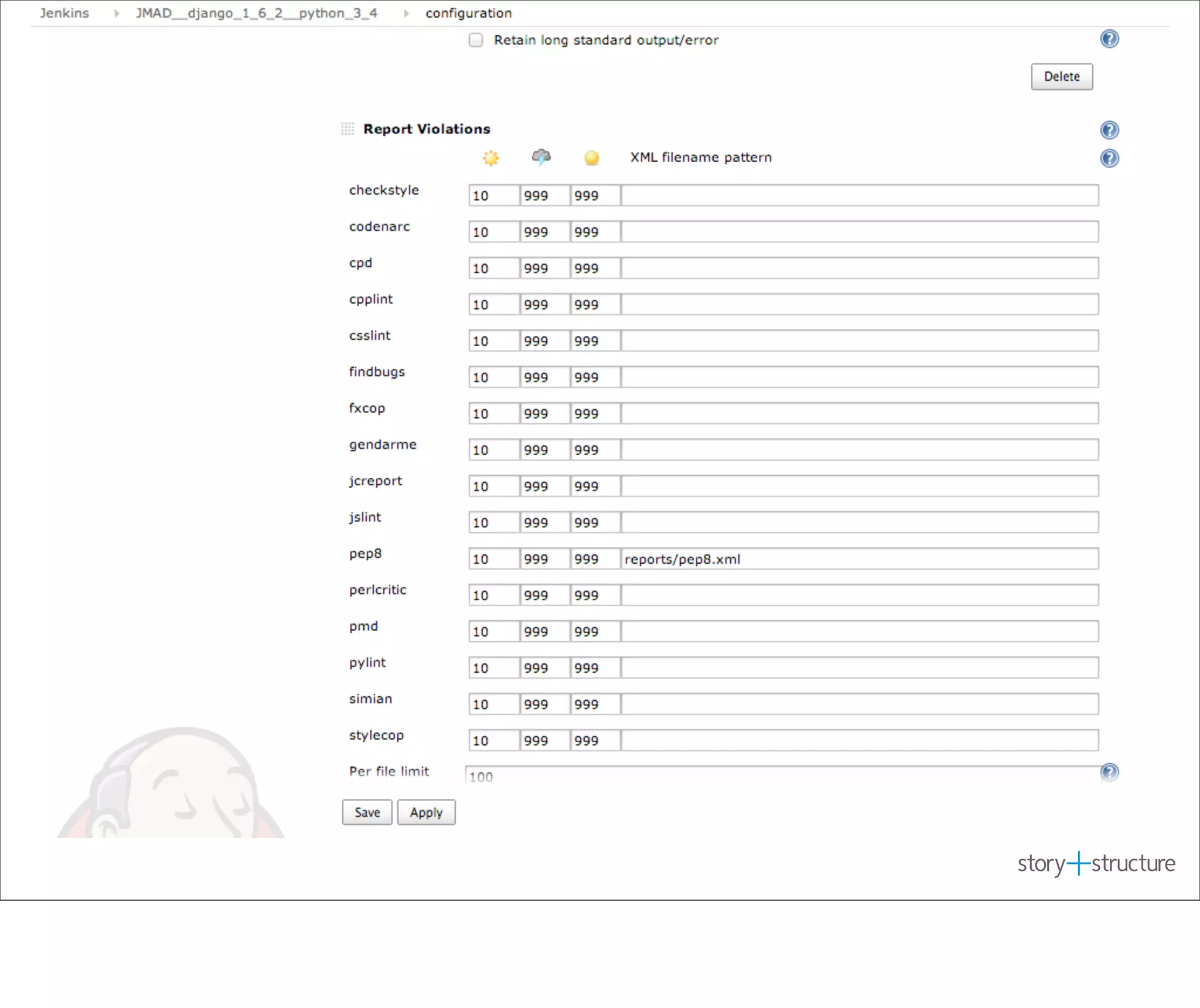Click pep8 sunny threshold field
Screen dimensions: 1200x1008
[494, 559]
